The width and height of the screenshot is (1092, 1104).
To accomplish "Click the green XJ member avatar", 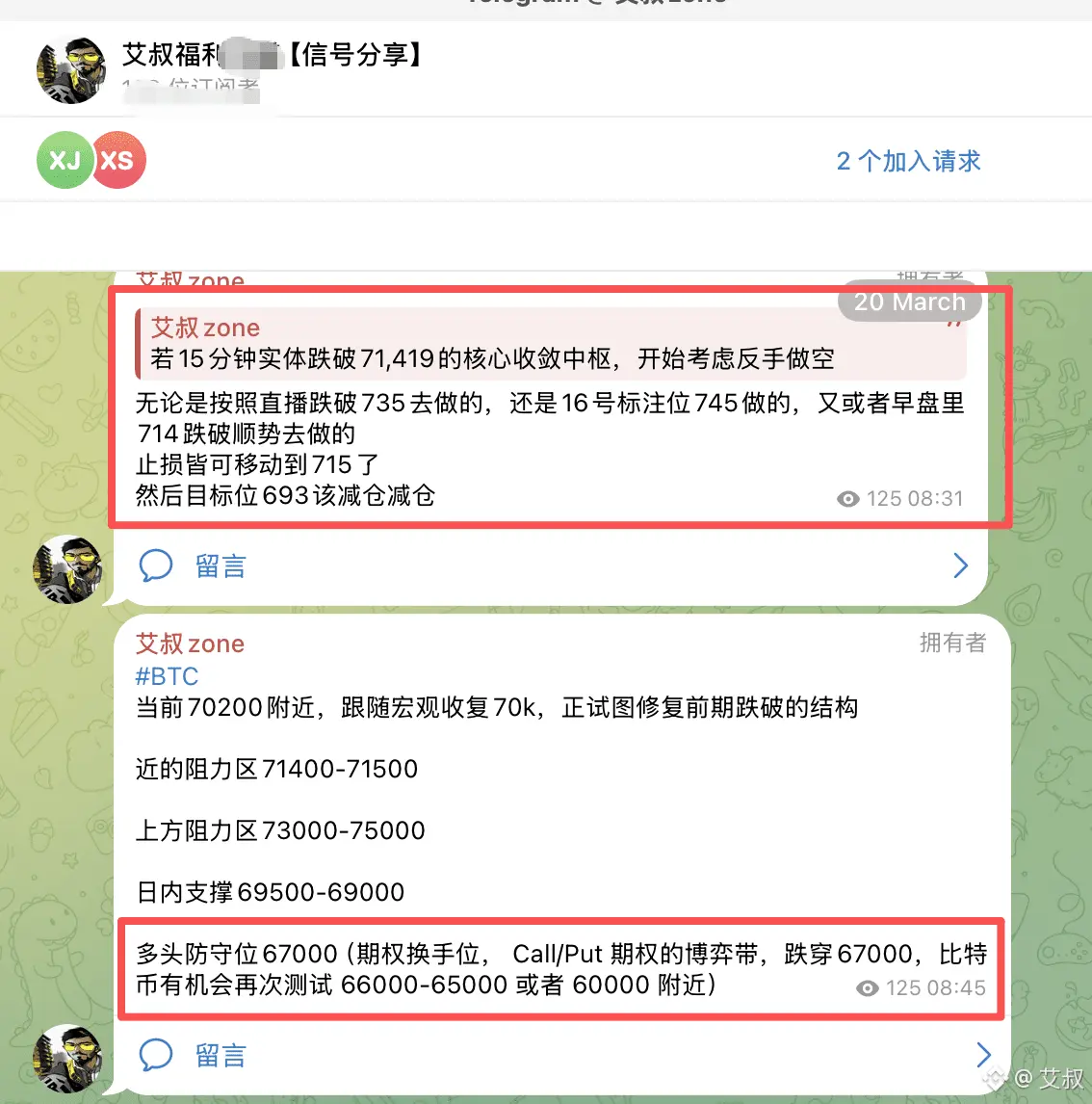I will click(x=65, y=160).
